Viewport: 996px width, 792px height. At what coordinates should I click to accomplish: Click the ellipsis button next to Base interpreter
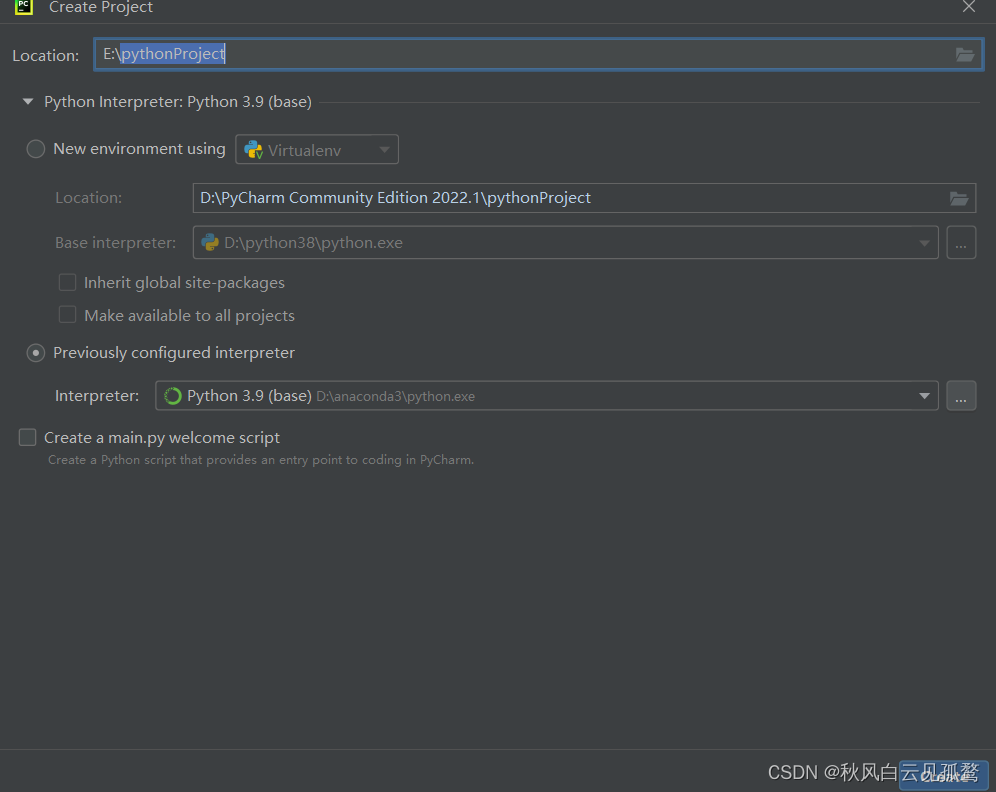(961, 243)
